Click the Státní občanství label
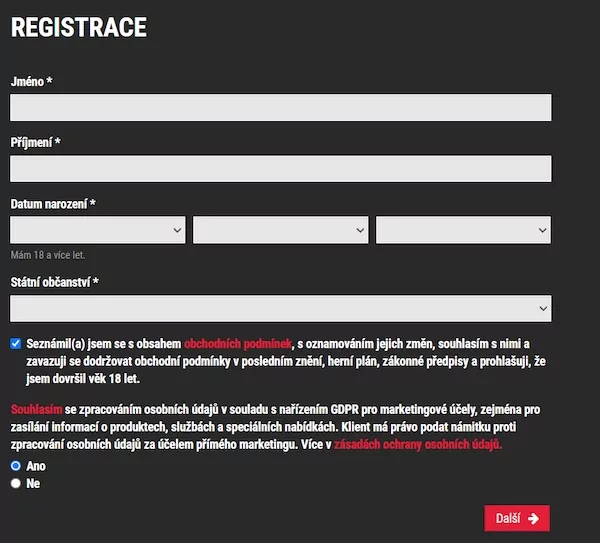Viewport: 600px width, 543px height. pyautogui.click(x=54, y=282)
